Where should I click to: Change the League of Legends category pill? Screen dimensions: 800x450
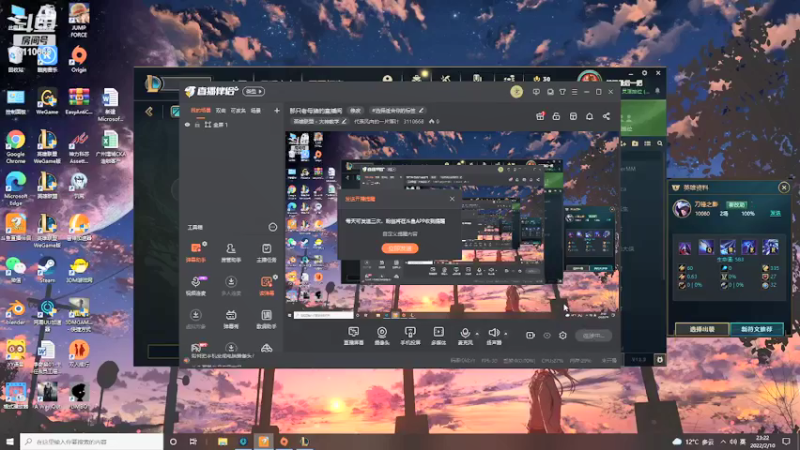[x=319, y=121]
